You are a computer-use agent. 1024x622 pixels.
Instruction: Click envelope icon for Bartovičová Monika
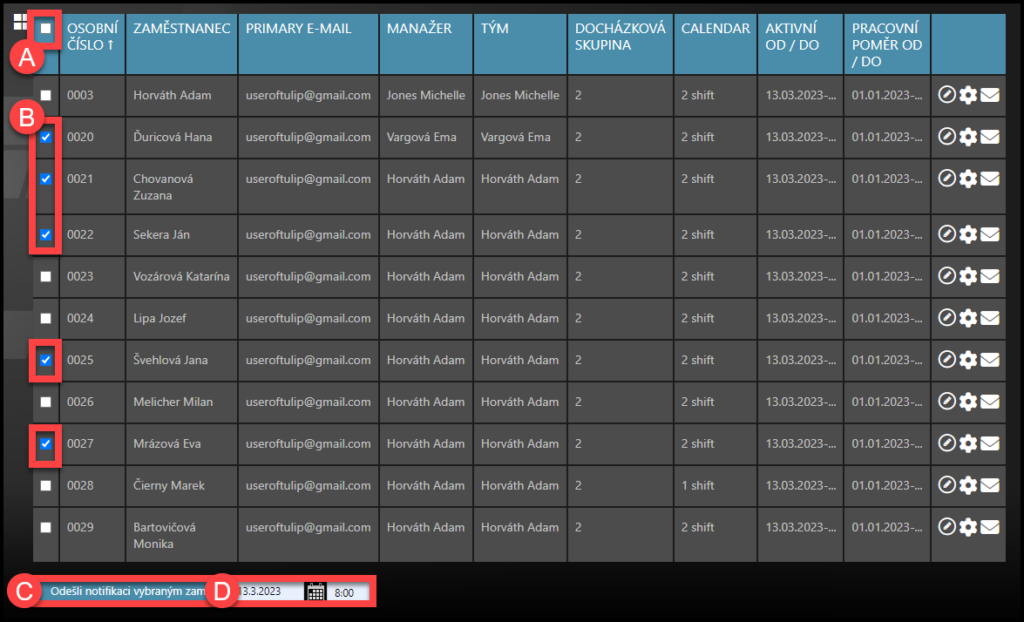990,527
